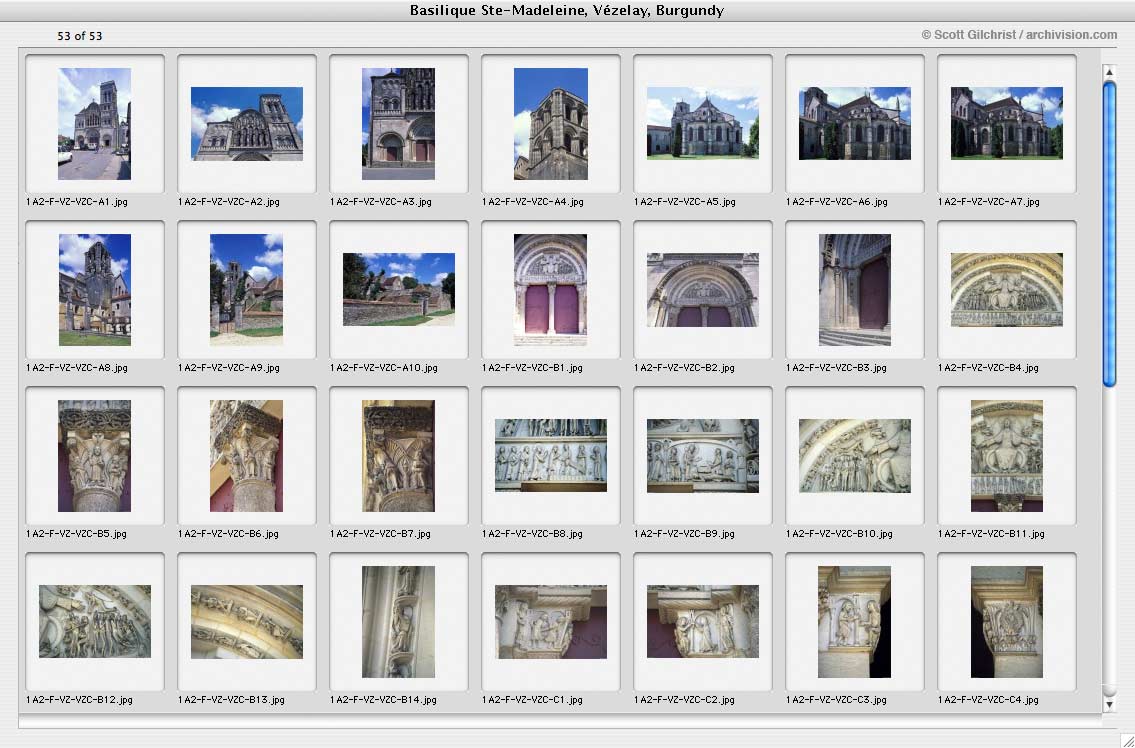Click filename label 1A2-F-VZ-VZC-A4.jpg

(x=533, y=202)
